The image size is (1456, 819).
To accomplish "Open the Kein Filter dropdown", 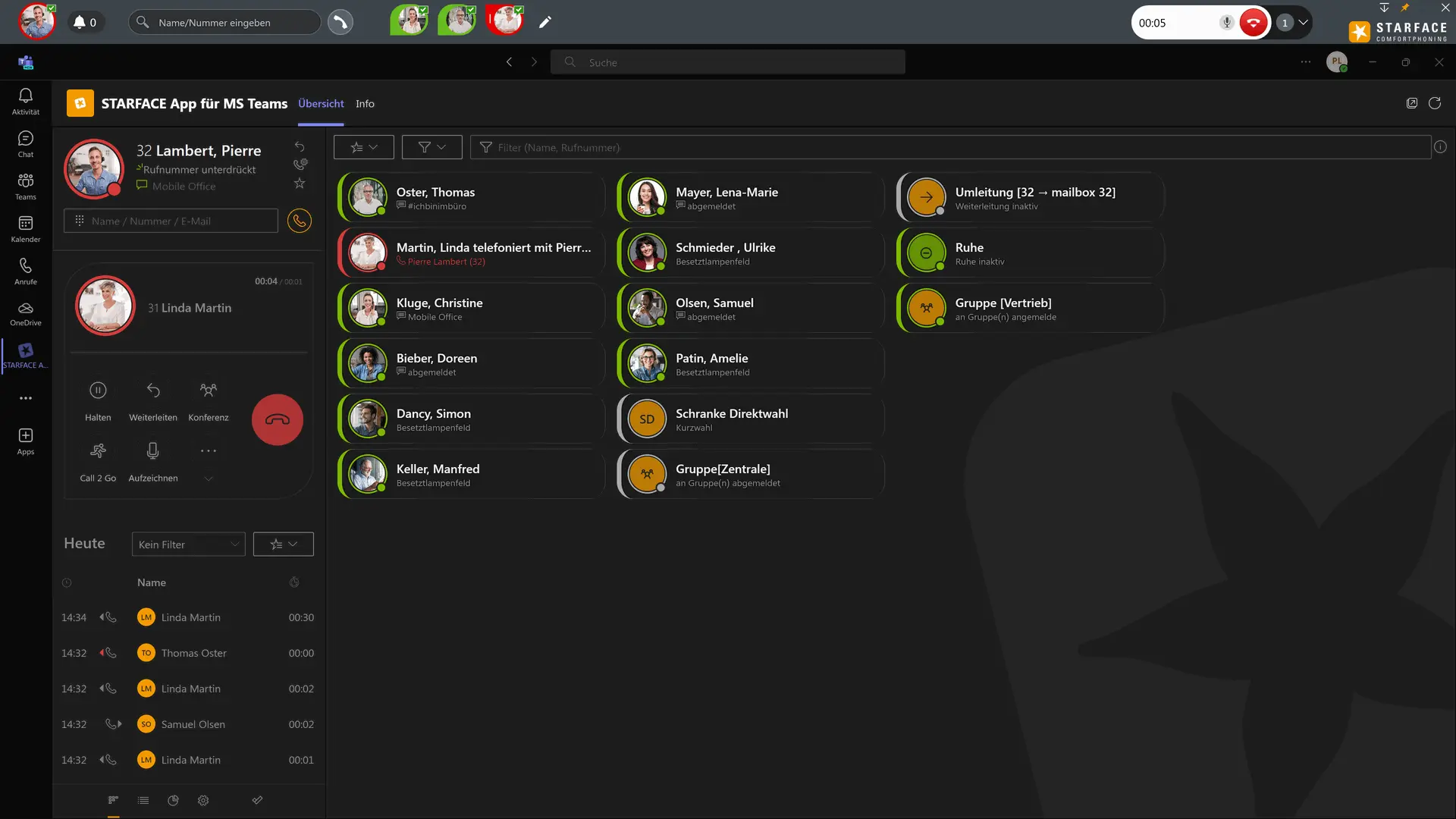I will point(188,544).
